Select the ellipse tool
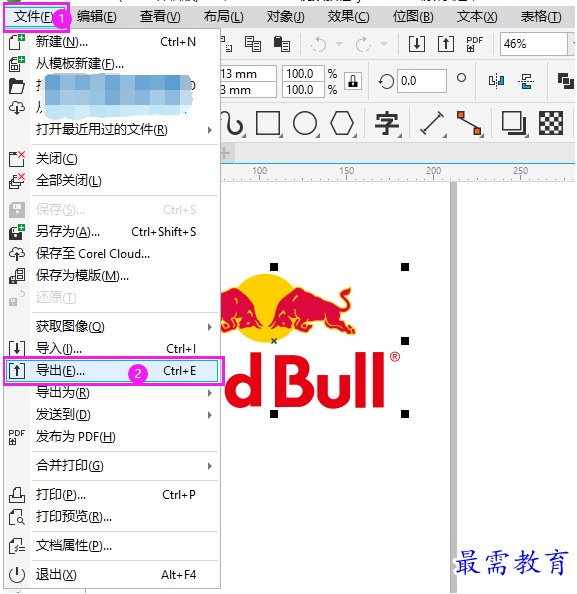Viewport: 577px width, 594px height. (x=305, y=123)
